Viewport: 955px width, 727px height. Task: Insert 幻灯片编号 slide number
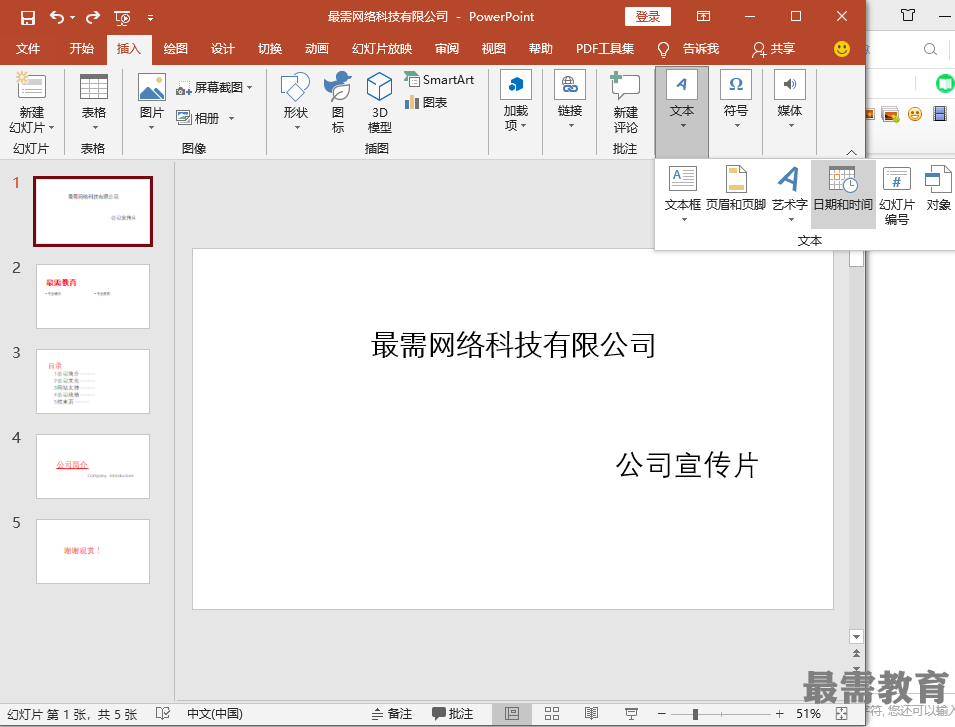[897, 195]
